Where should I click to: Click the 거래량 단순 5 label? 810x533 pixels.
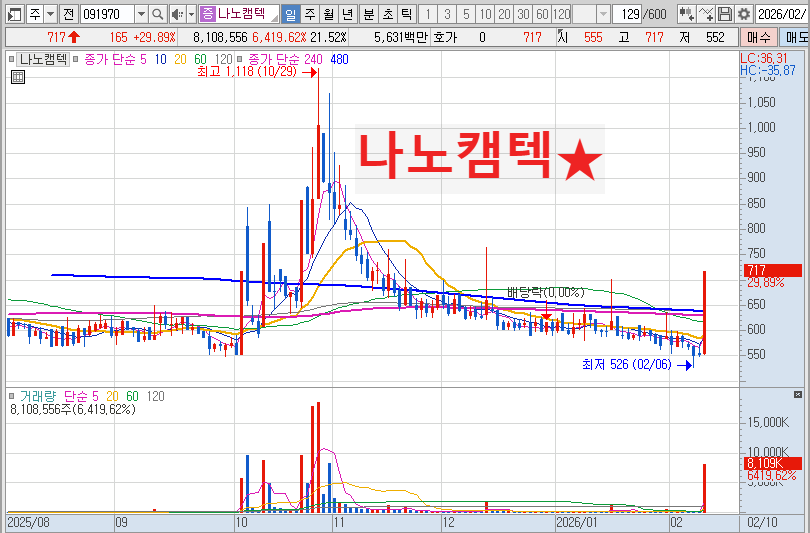tap(81, 396)
